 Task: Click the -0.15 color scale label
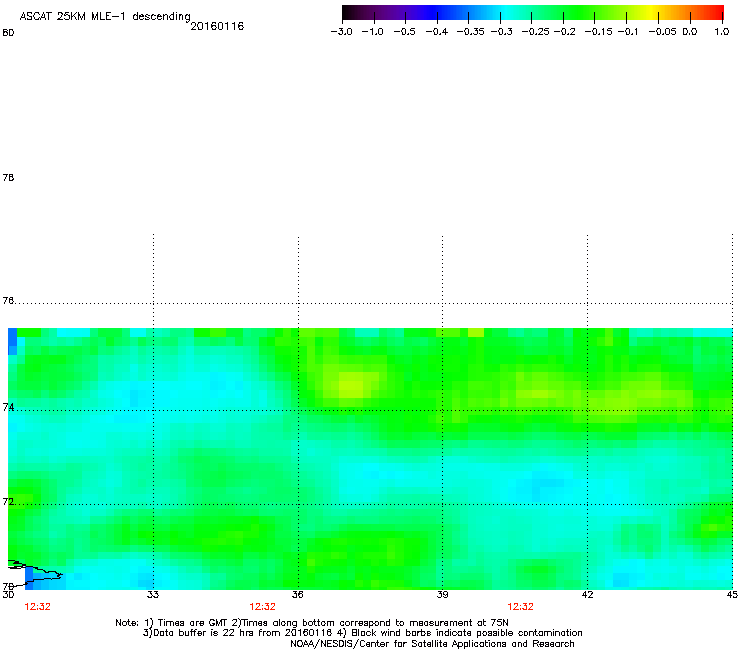tap(598, 32)
